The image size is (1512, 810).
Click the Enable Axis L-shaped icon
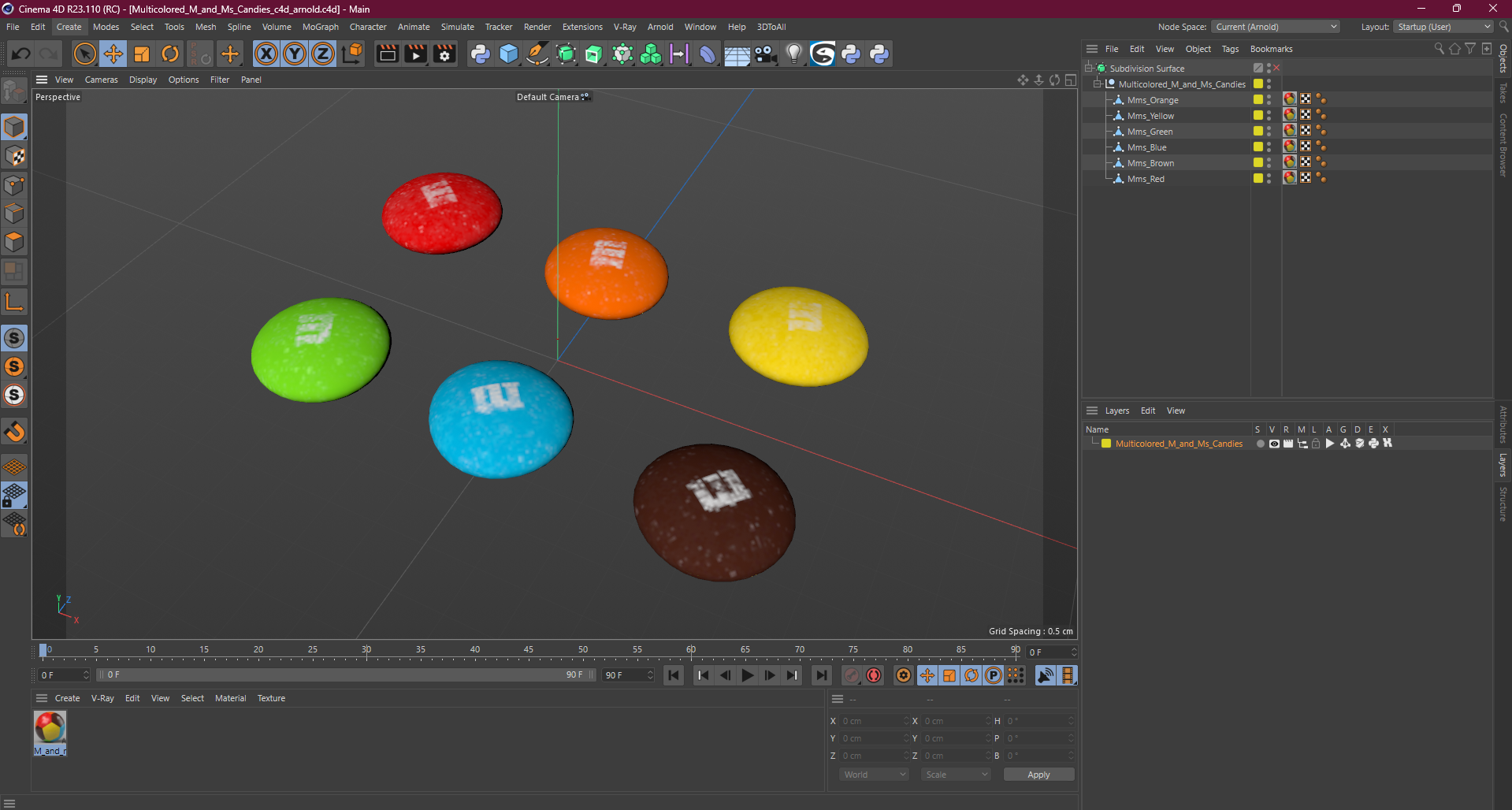coord(14,302)
